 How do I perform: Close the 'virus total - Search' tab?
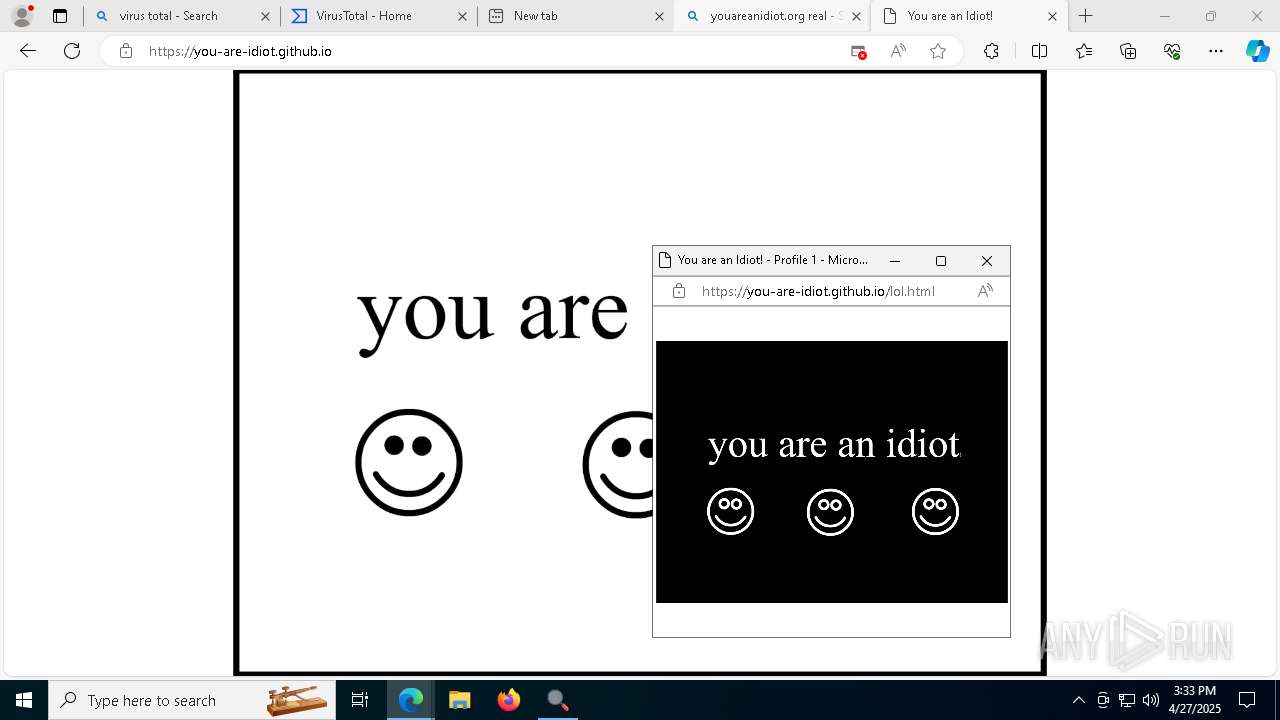(x=265, y=16)
